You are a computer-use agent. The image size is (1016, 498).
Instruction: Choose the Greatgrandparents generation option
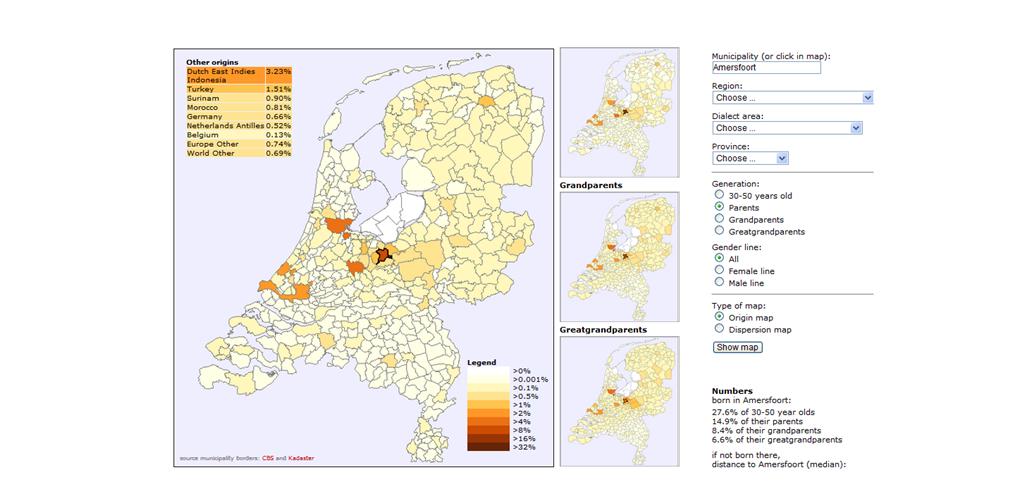pyautogui.click(x=719, y=231)
